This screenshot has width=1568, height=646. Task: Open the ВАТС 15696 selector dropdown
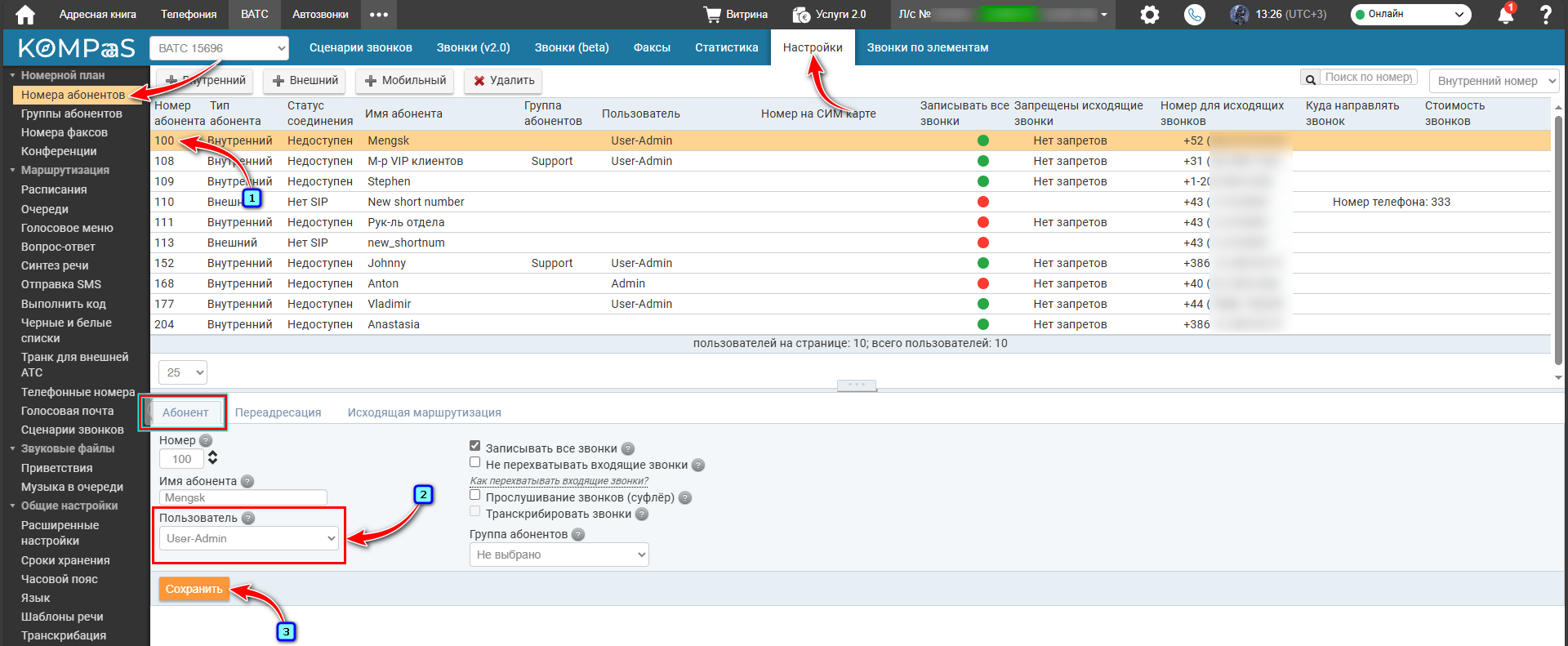(220, 48)
